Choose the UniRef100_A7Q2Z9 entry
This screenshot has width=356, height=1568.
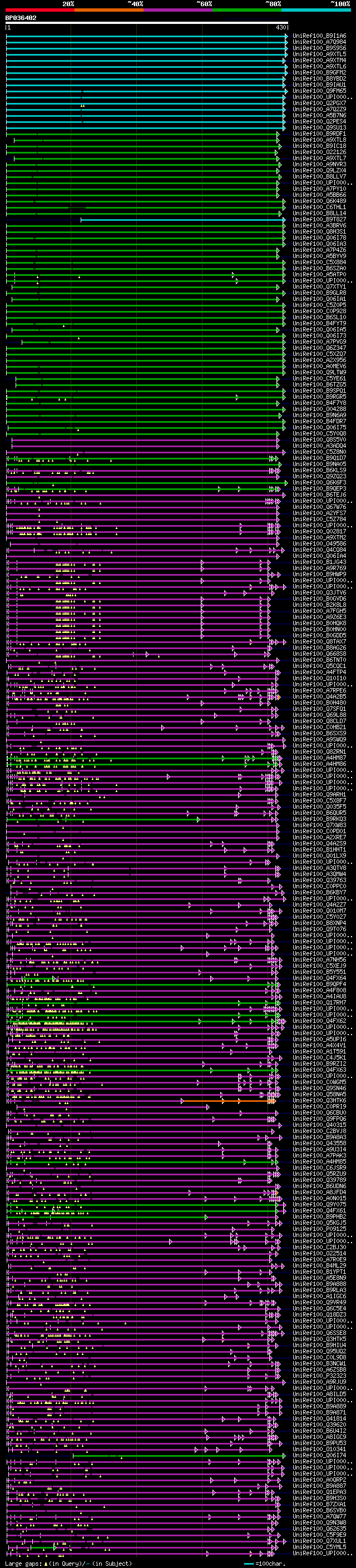point(319,110)
